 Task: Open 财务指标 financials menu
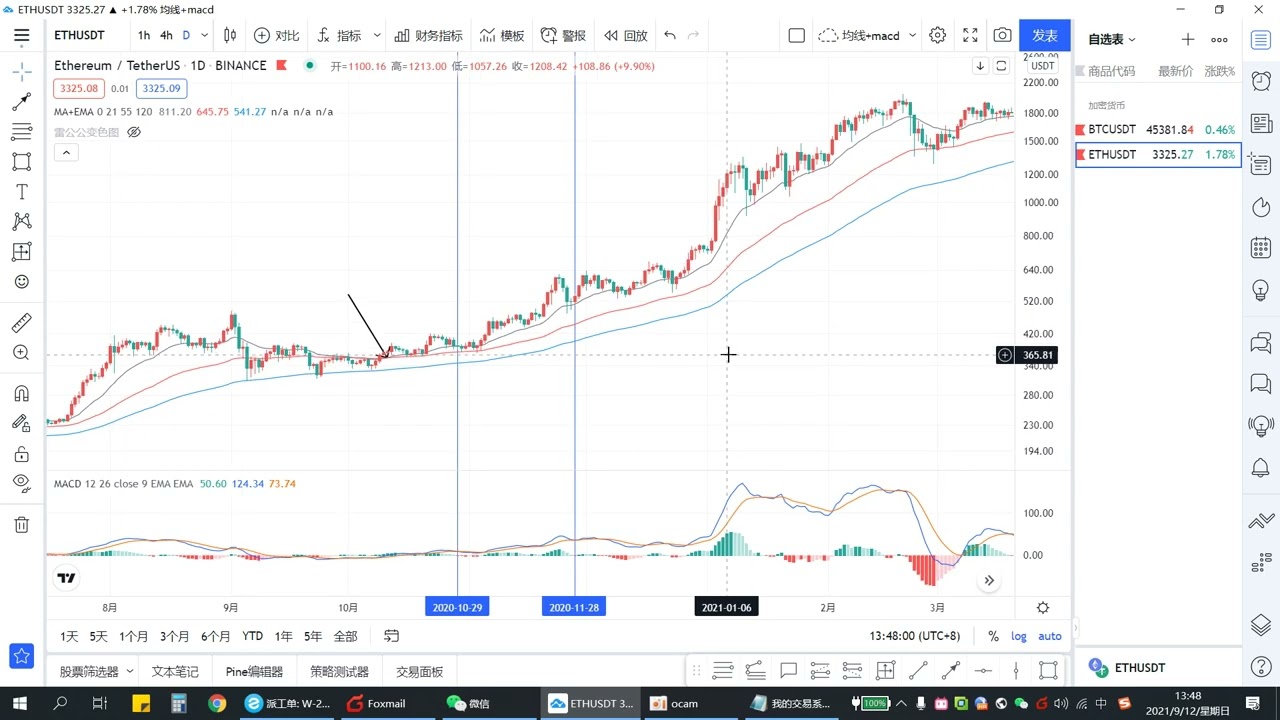pyautogui.click(x=428, y=35)
